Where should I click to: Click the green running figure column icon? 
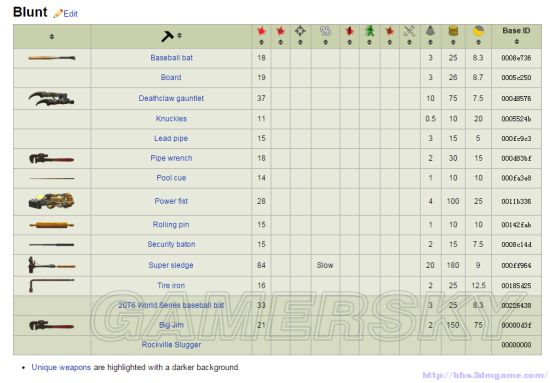coord(369,31)
